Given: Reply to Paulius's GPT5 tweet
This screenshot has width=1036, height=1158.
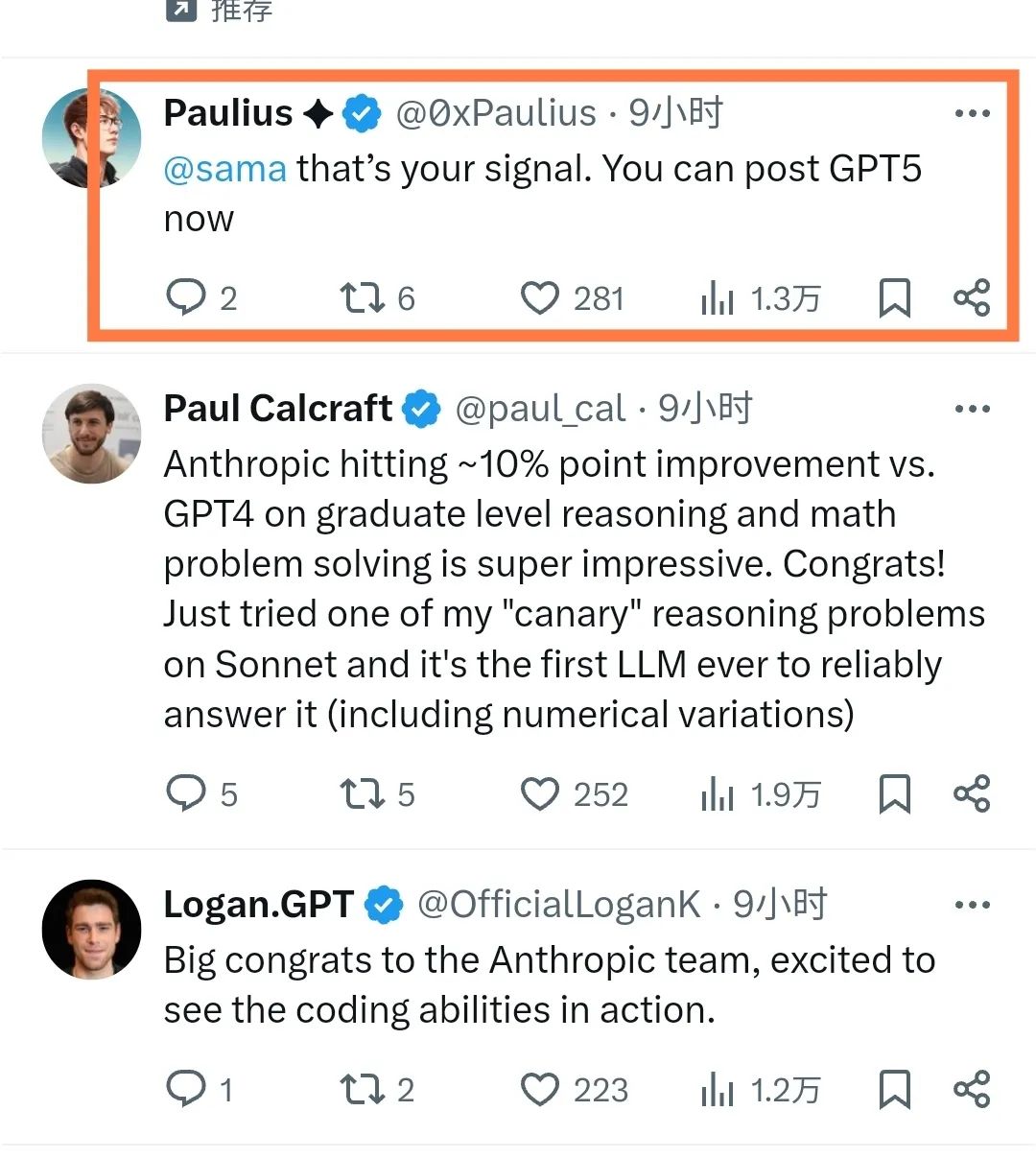Looking at the screenshot, I should tap(186, 297).
